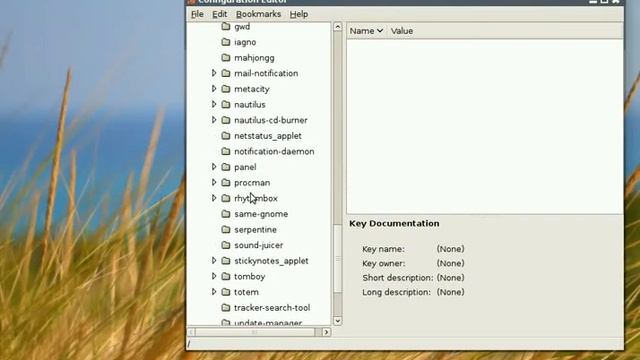Click the sound-juicer folder icon

pyautogui.click(x=226, y=245)
